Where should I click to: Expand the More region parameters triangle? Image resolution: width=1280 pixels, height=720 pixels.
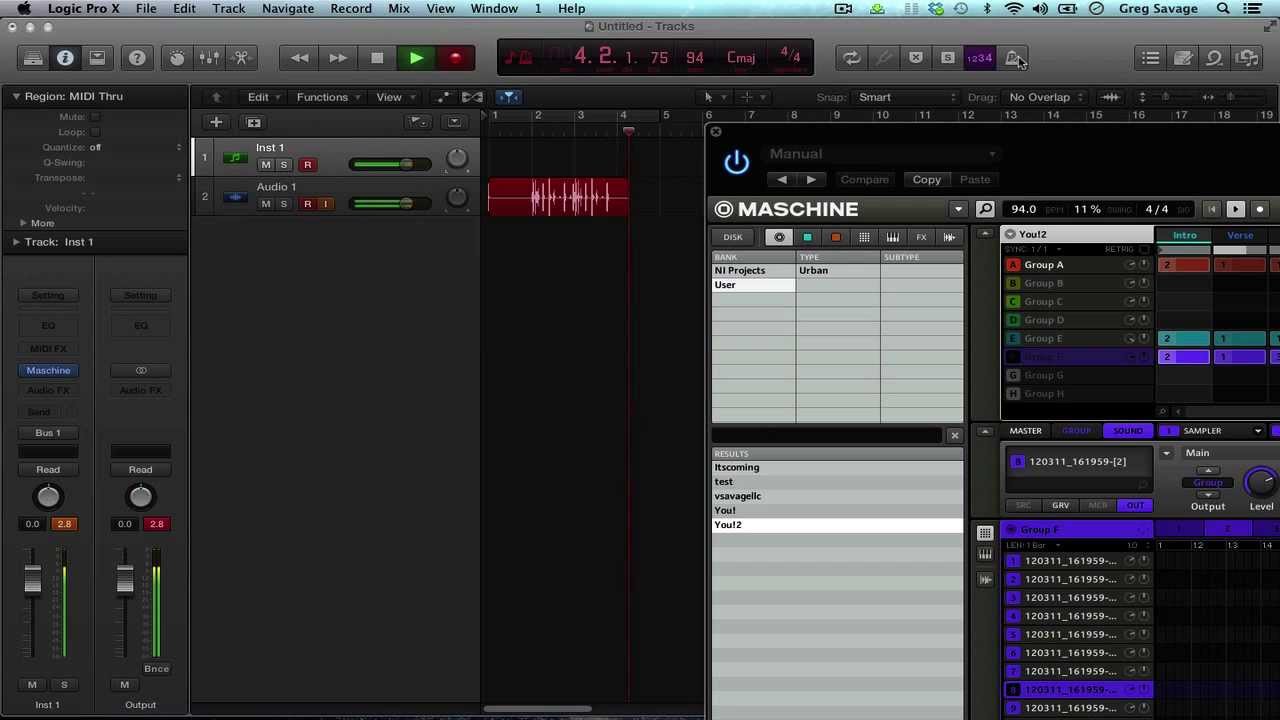coord(23,223)
